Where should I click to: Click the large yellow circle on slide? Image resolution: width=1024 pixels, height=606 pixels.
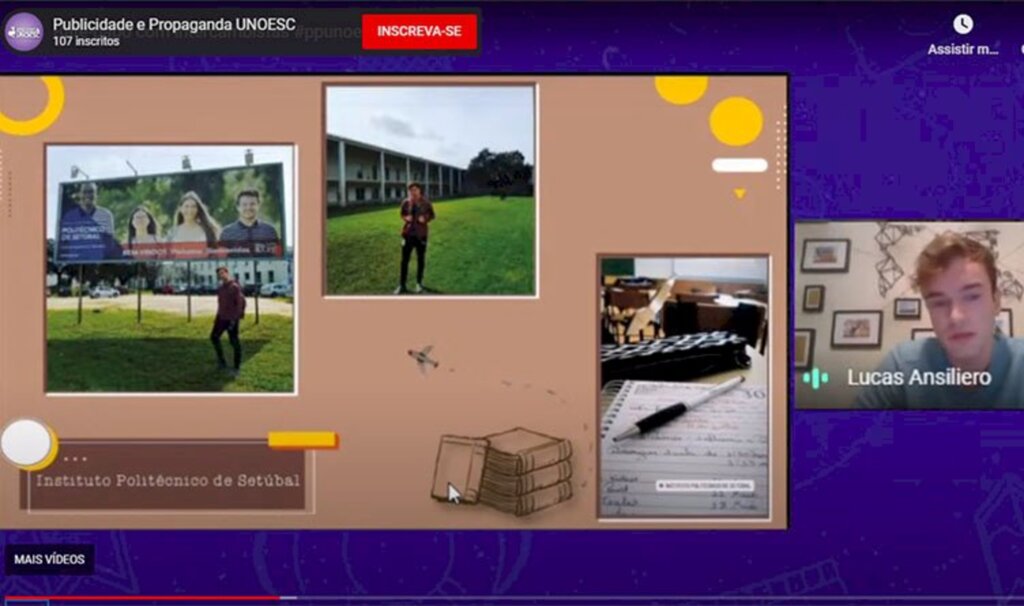point(736,121)
